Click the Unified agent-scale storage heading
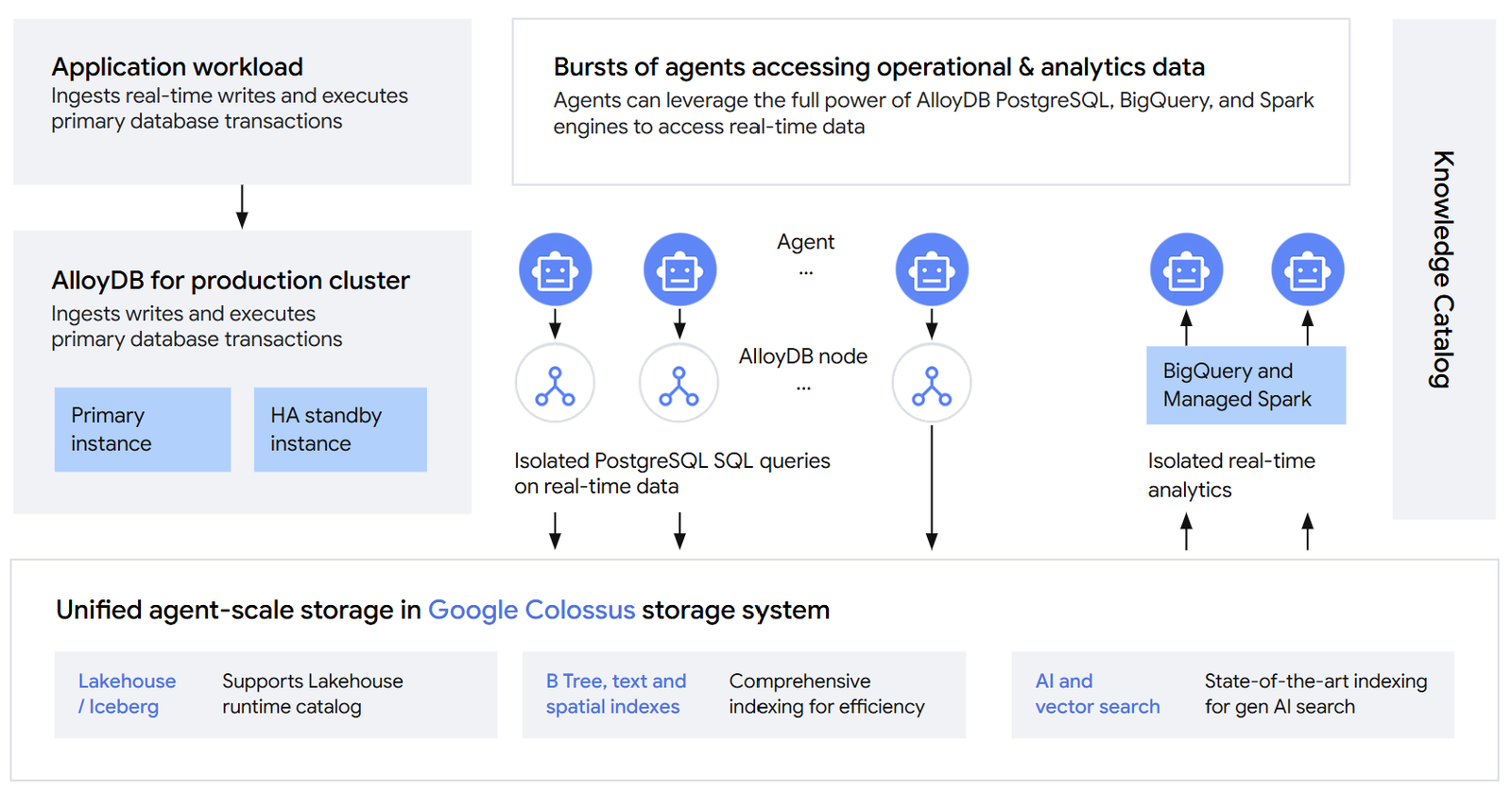Image resolution: width=1512 pixels, height=794 pixels. point(442,610)
